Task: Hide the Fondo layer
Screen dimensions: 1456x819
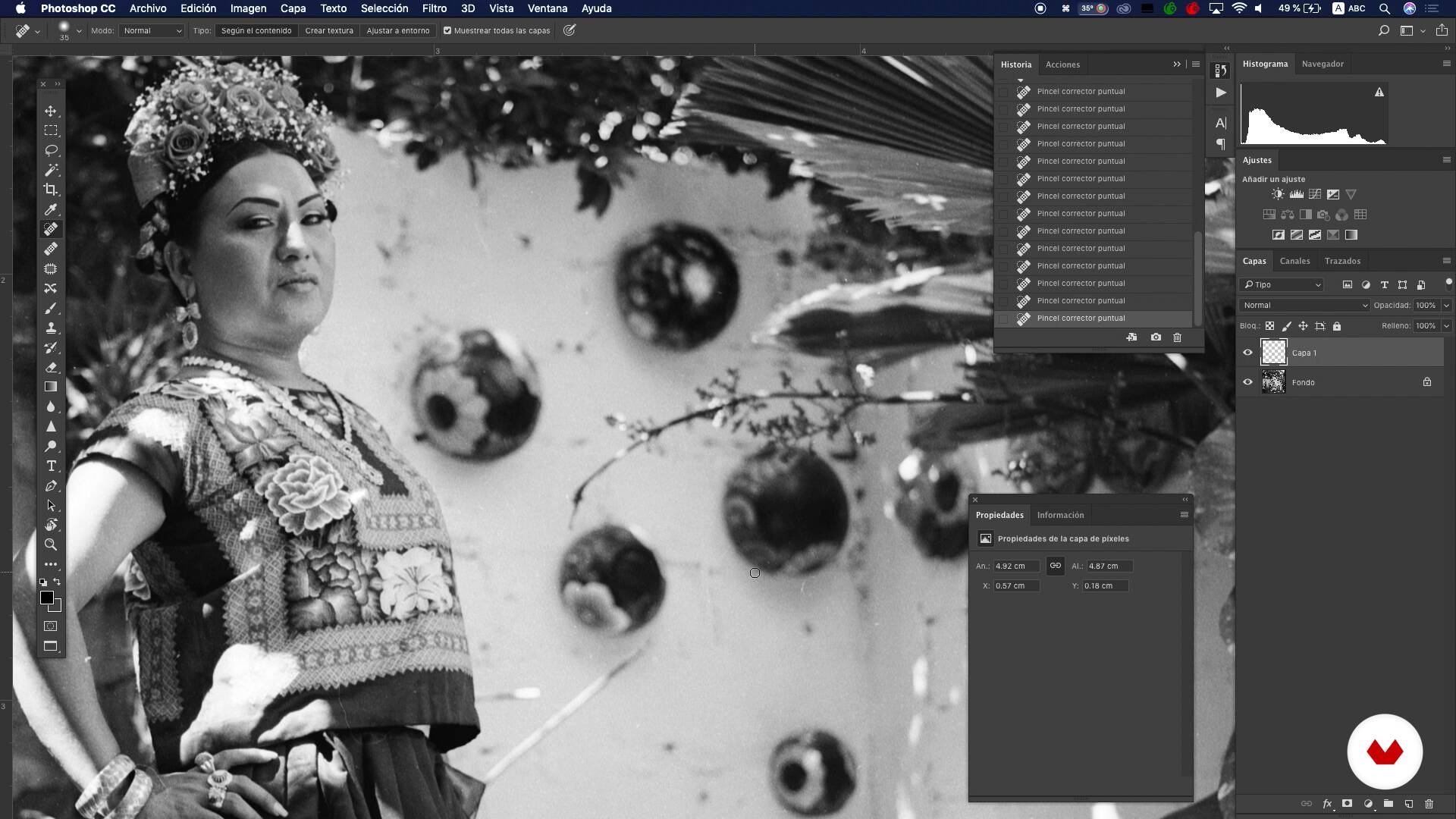Action: [1247, 382]
